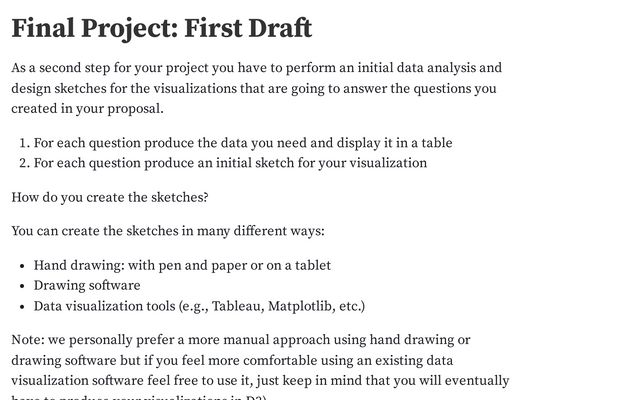Click the question "How do you create the sketches?"
Screen dimensions: 640x400
[109, 196]
